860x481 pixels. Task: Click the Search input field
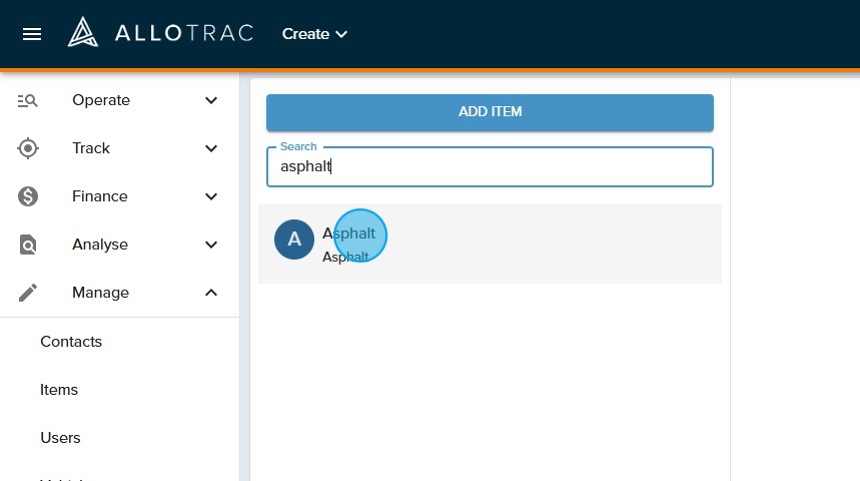tap(489, 167)
